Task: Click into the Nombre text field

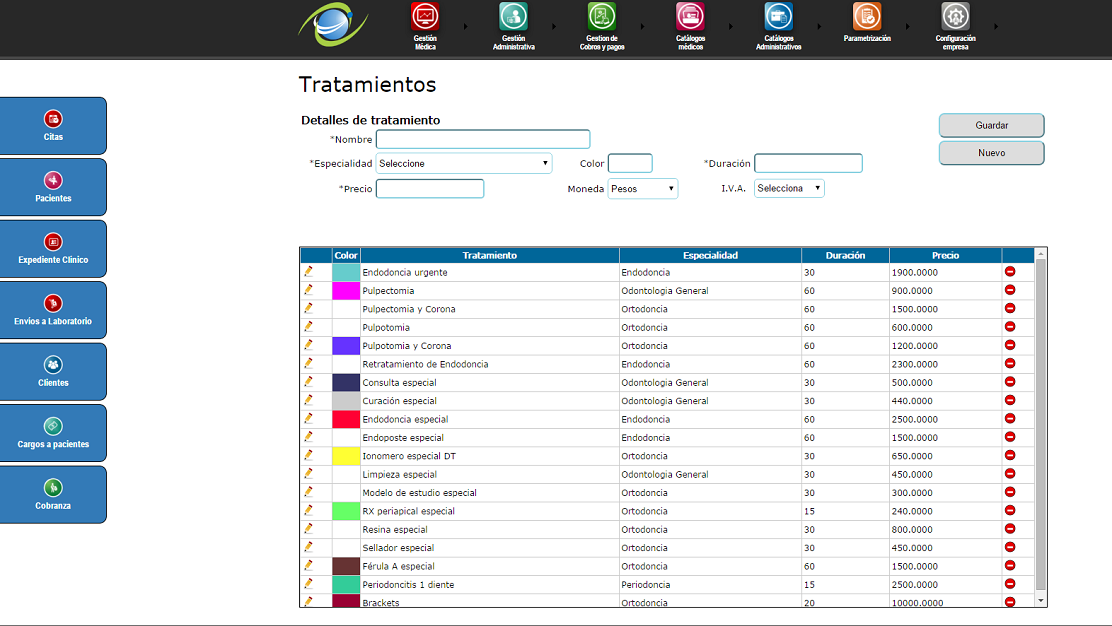Action: (483, 139)
